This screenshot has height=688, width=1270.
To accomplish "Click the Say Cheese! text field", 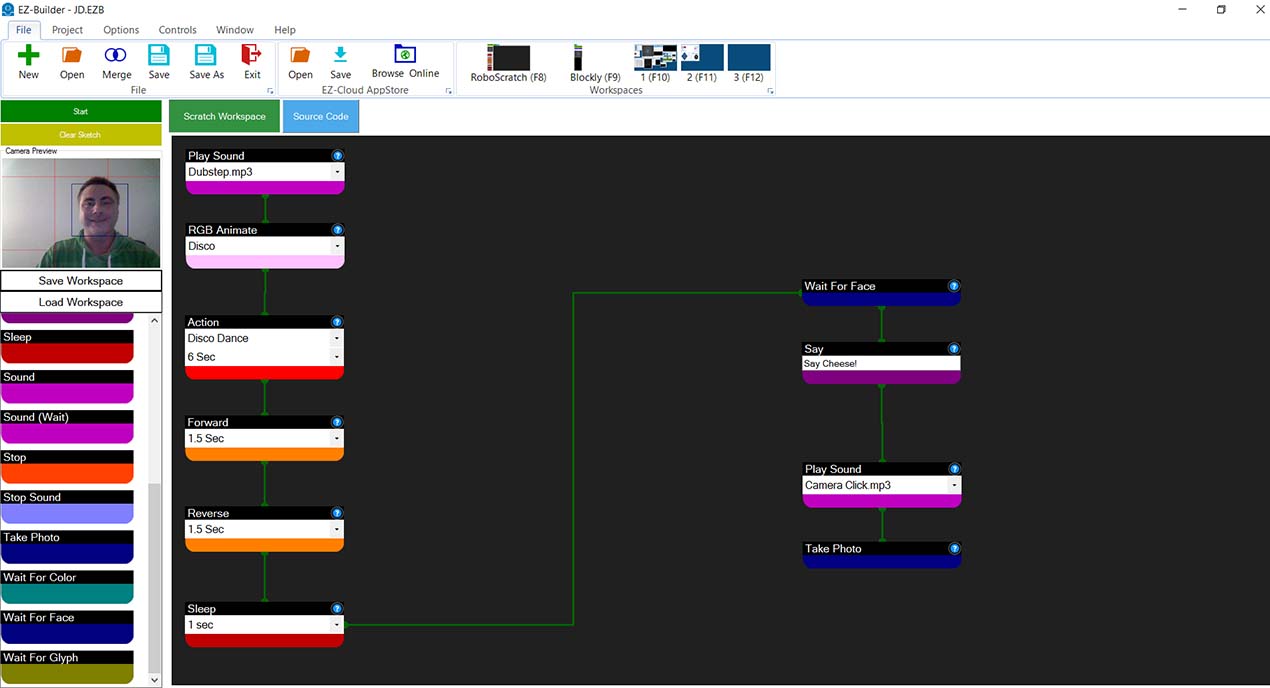I will [x=880, y=364].
